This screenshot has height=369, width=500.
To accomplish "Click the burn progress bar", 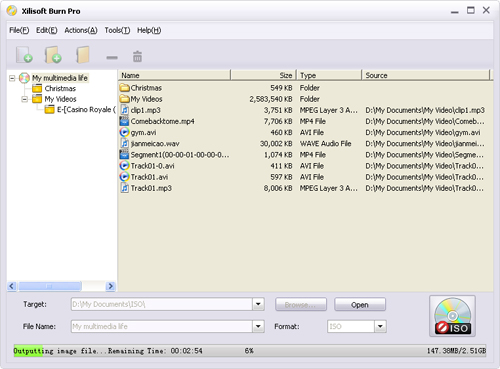I will 250,351.
